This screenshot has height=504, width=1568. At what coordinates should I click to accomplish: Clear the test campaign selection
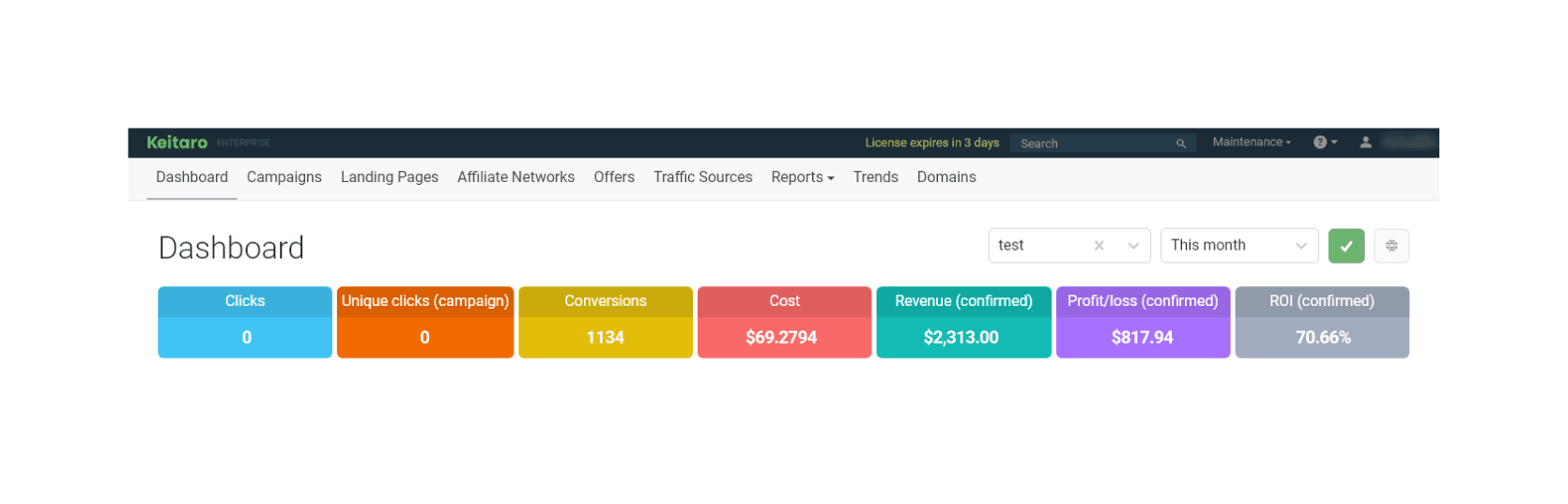pyautogui.click(x=1099, y=246)
